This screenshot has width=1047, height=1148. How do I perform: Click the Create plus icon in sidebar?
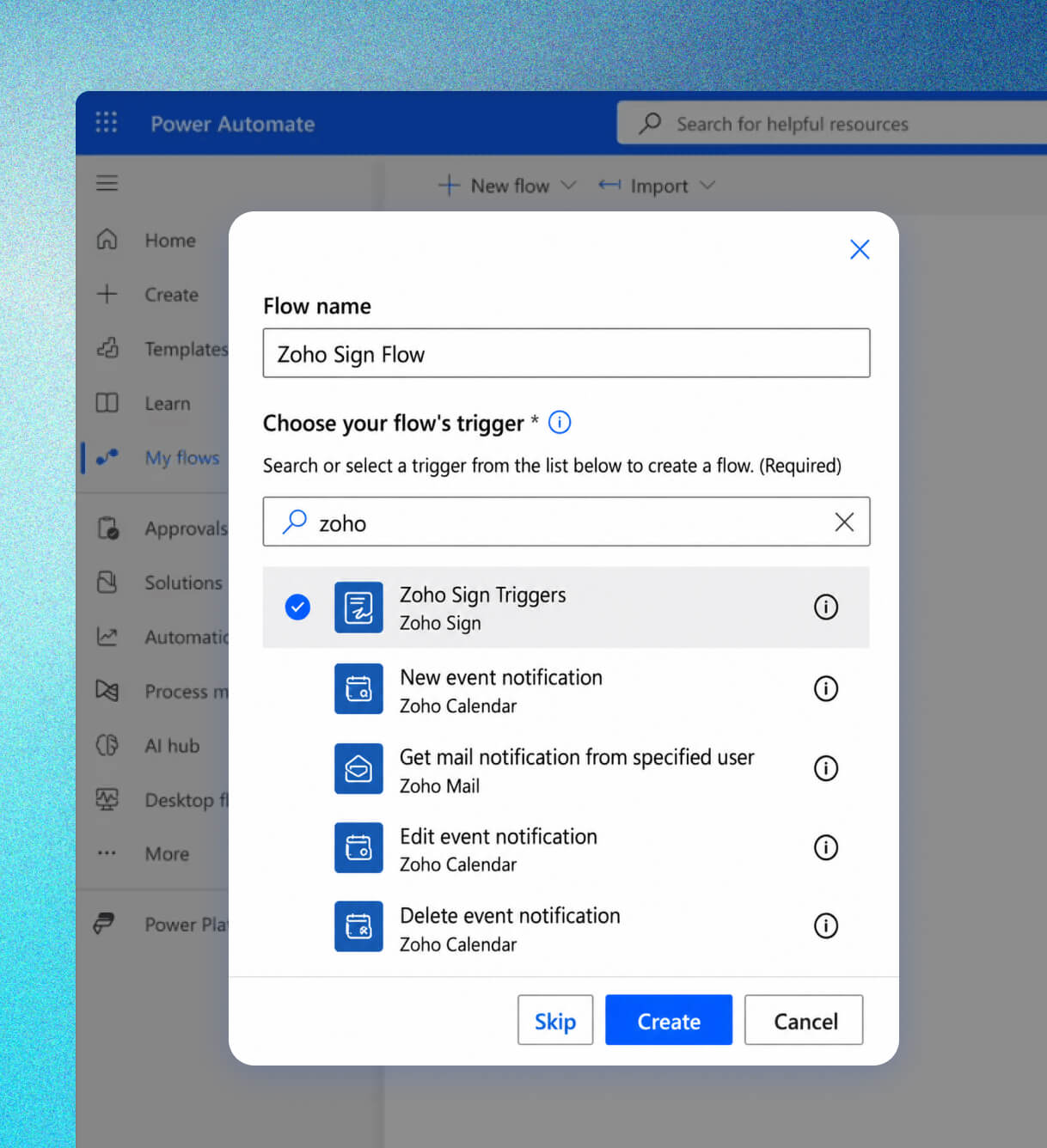(107, 294)
